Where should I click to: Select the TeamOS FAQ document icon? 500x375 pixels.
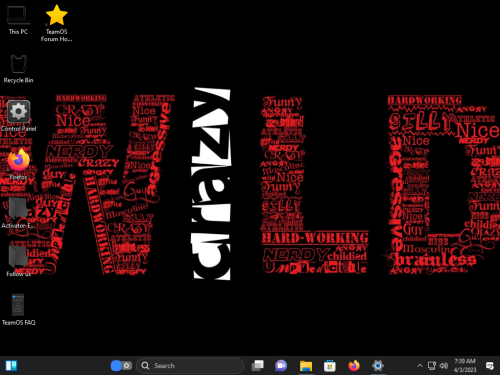point(18,309)
